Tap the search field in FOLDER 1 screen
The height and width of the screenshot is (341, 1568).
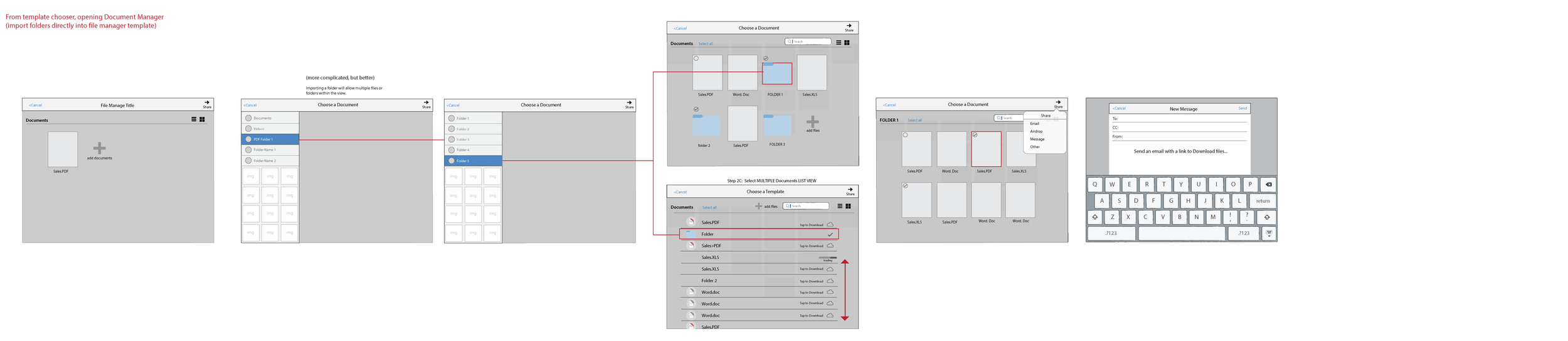[x=1009, y=118]
